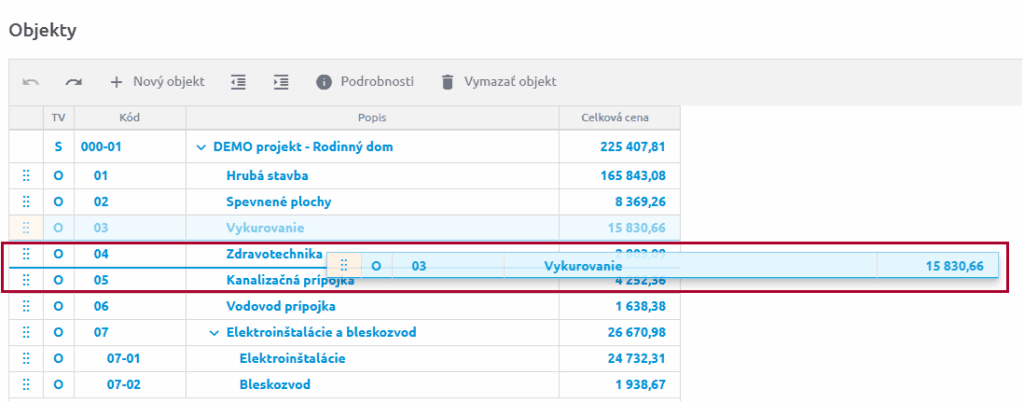1024x403 pixels.
Task: Click the Celková cena column header
Action: click(x=619, y=118)
